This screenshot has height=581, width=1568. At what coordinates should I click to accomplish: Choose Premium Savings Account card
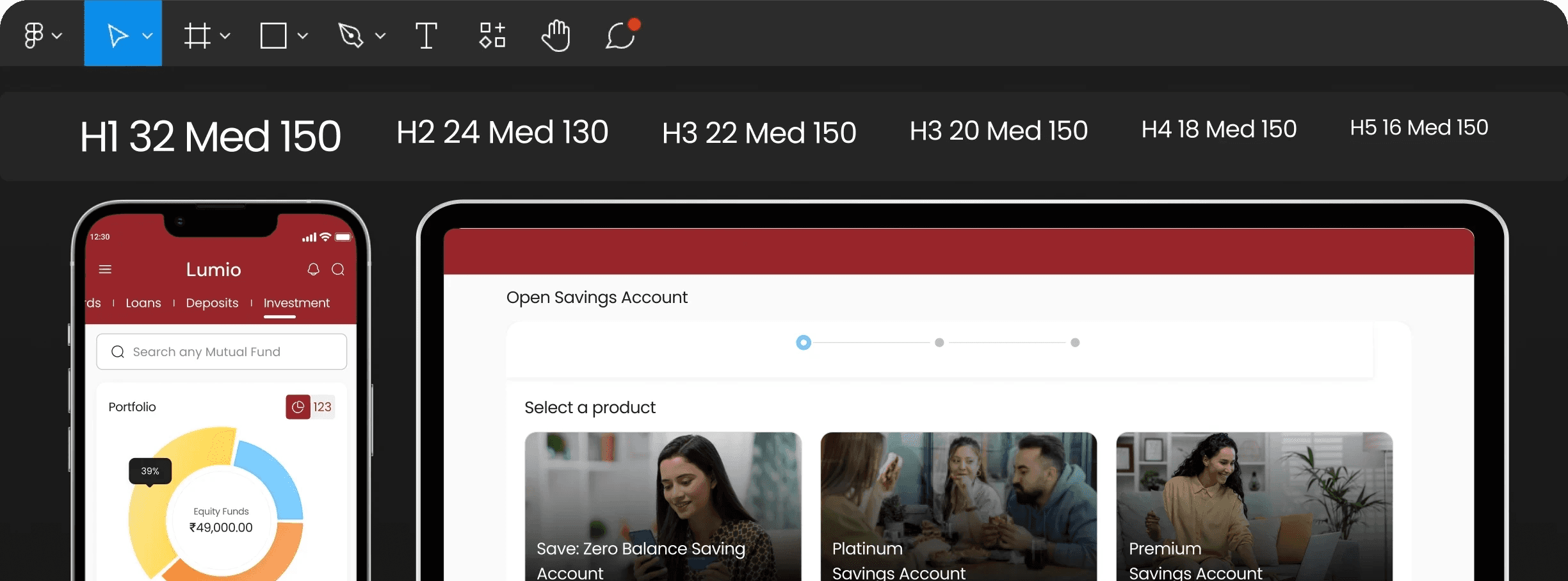(x=1254, y=507)
